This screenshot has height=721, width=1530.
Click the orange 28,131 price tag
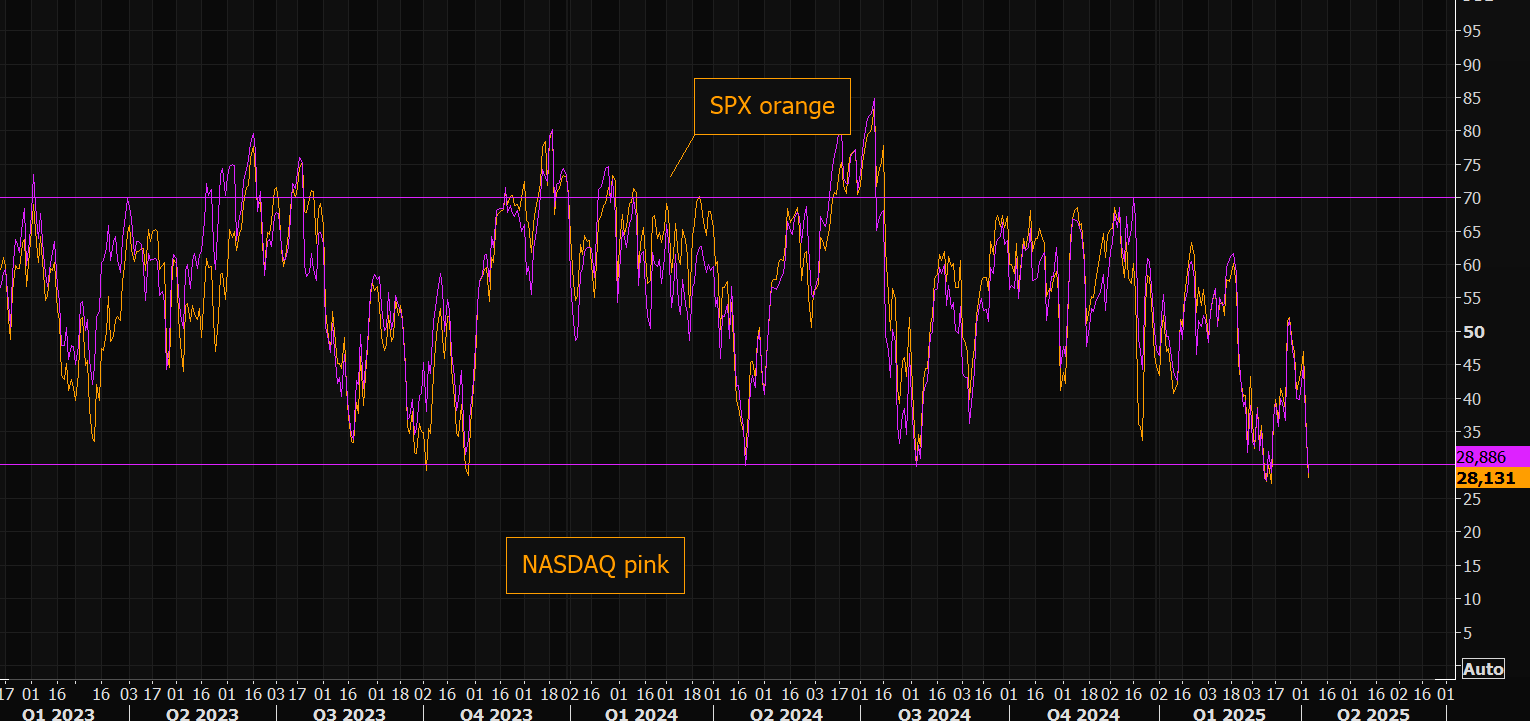point(1491,478)
